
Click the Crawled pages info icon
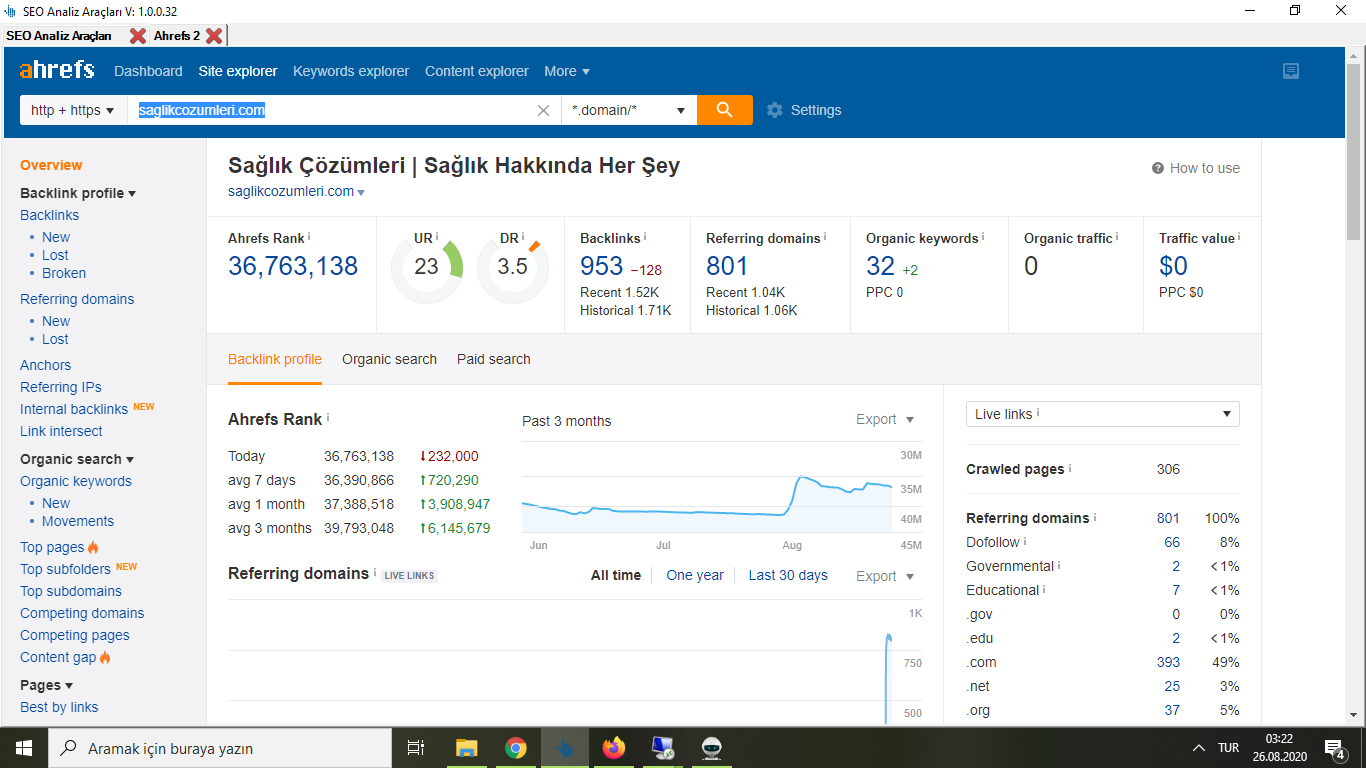coord(1070,468)
